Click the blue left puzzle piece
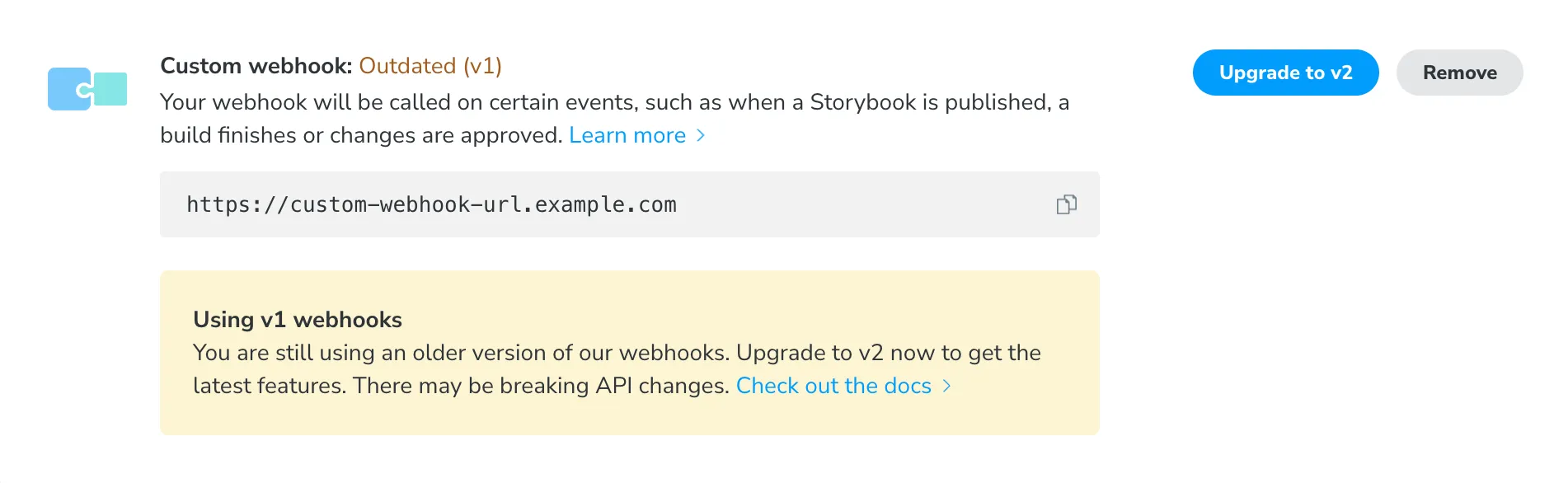Image resolution: width=1568 pixels, height=483 pixels. [66, 89]
